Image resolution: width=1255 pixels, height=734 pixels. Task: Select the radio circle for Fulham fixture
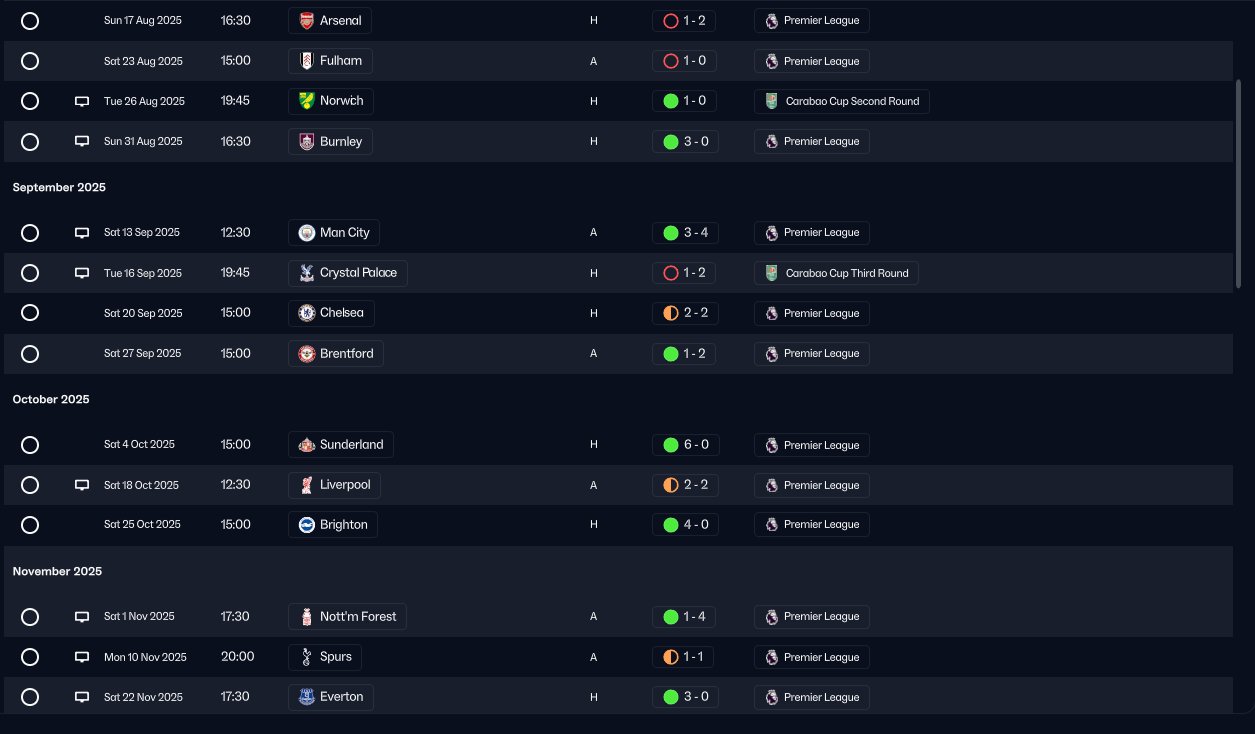tap(30, 61)
